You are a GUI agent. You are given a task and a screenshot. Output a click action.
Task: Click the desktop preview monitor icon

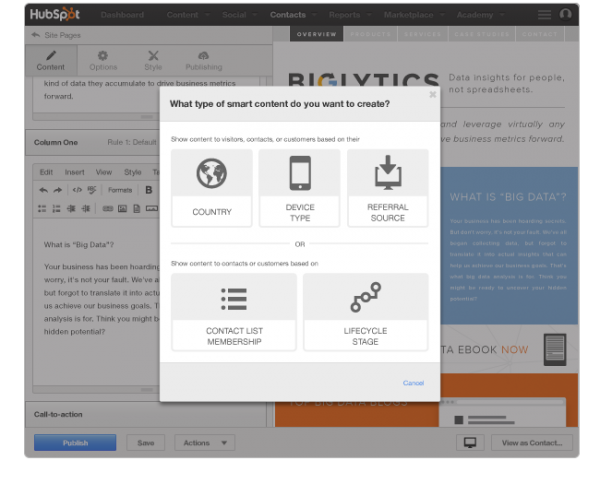pyautogui.click(x=470, y=443)
